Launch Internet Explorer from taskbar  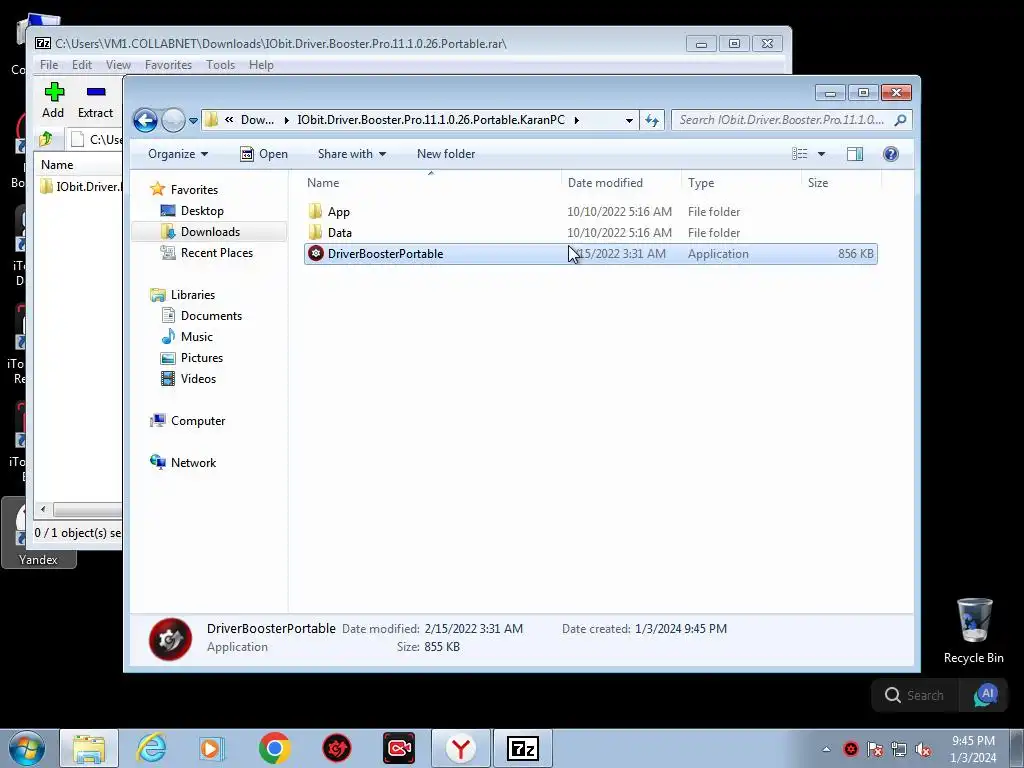152,748
